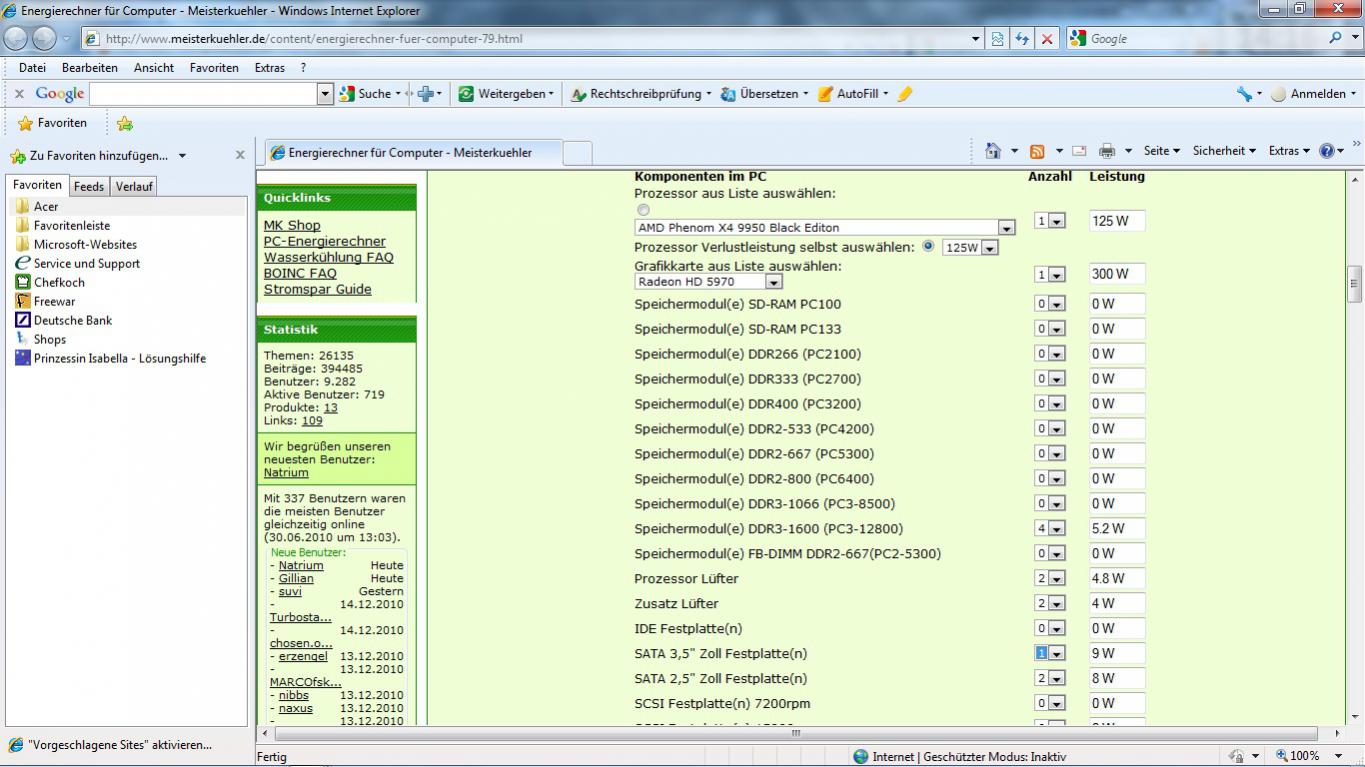Image resolution: width=1365 pixels, height=767 pixels.
Task: Open a new blank tab
Action: (577, 153)
